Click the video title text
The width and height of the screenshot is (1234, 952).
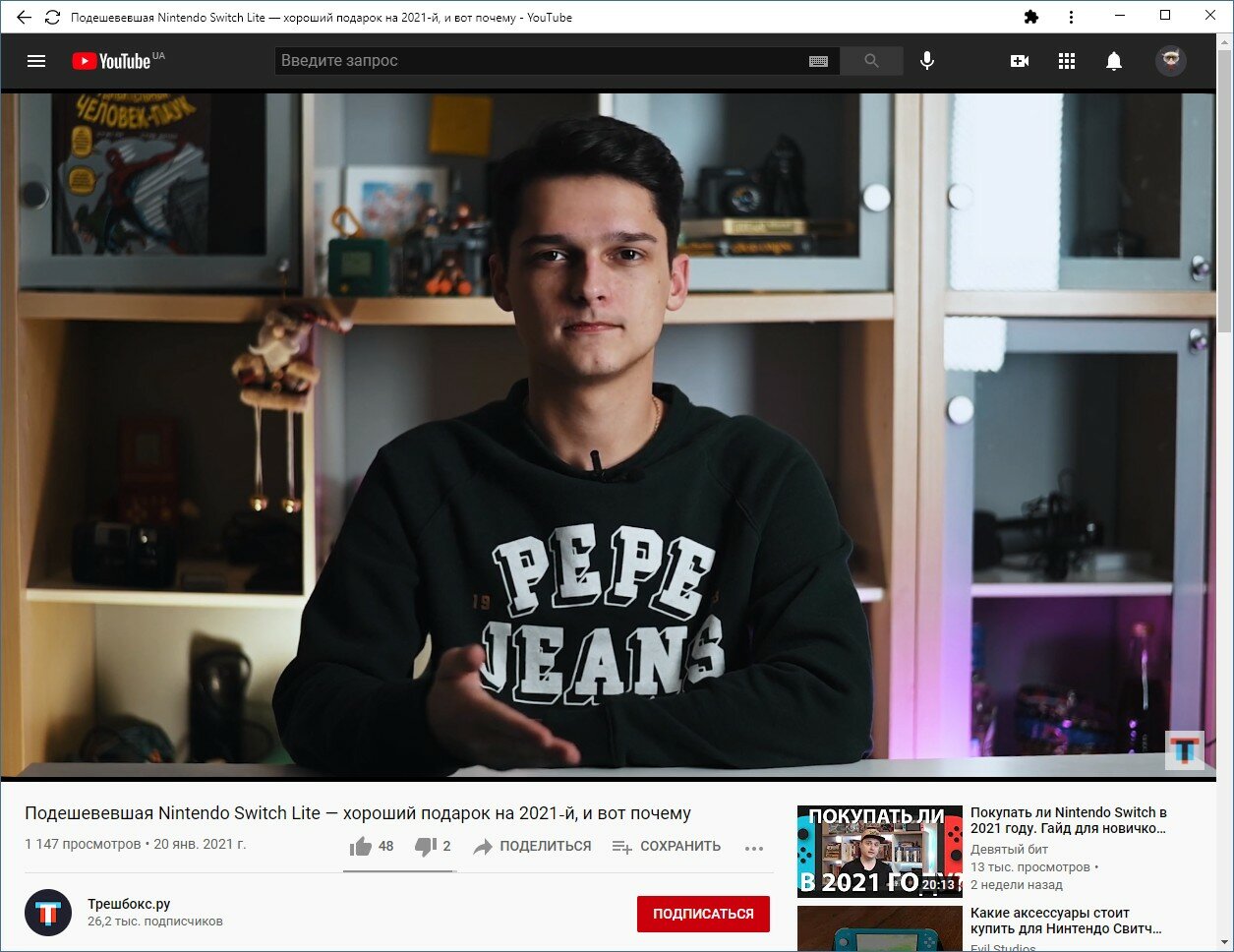click(x=358, y=813)
